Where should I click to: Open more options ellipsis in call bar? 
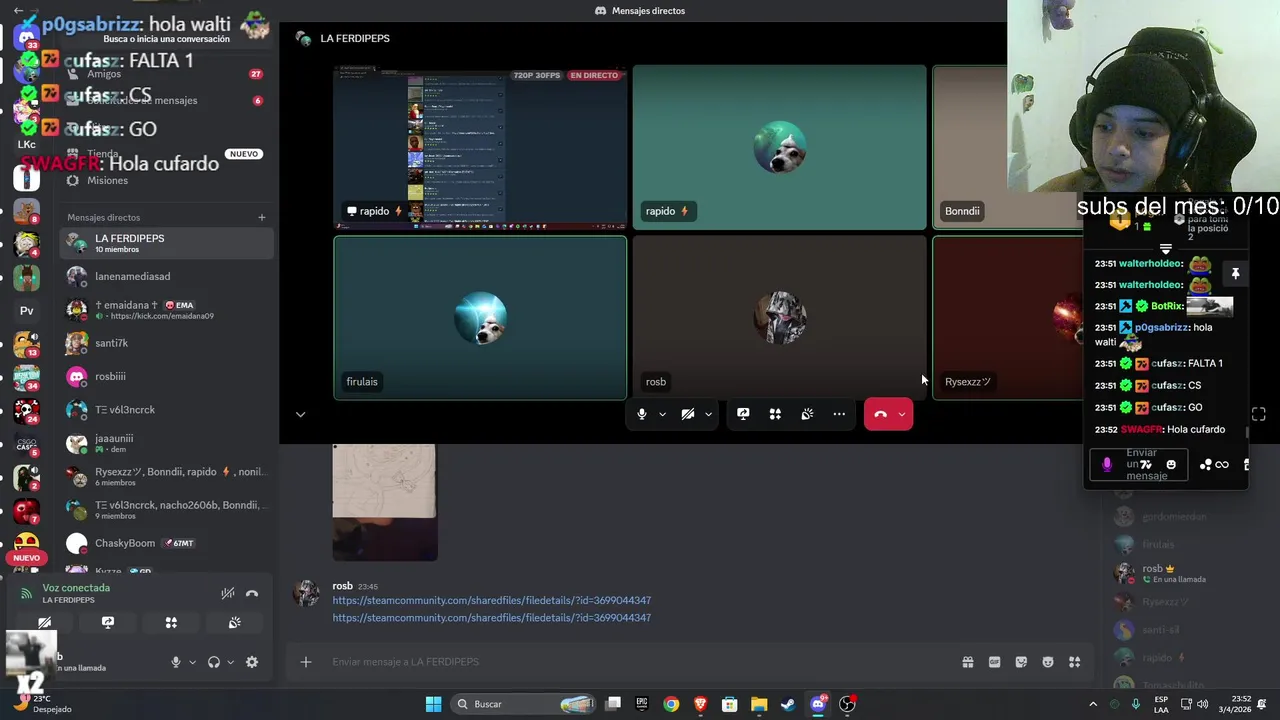pos(839,414)
